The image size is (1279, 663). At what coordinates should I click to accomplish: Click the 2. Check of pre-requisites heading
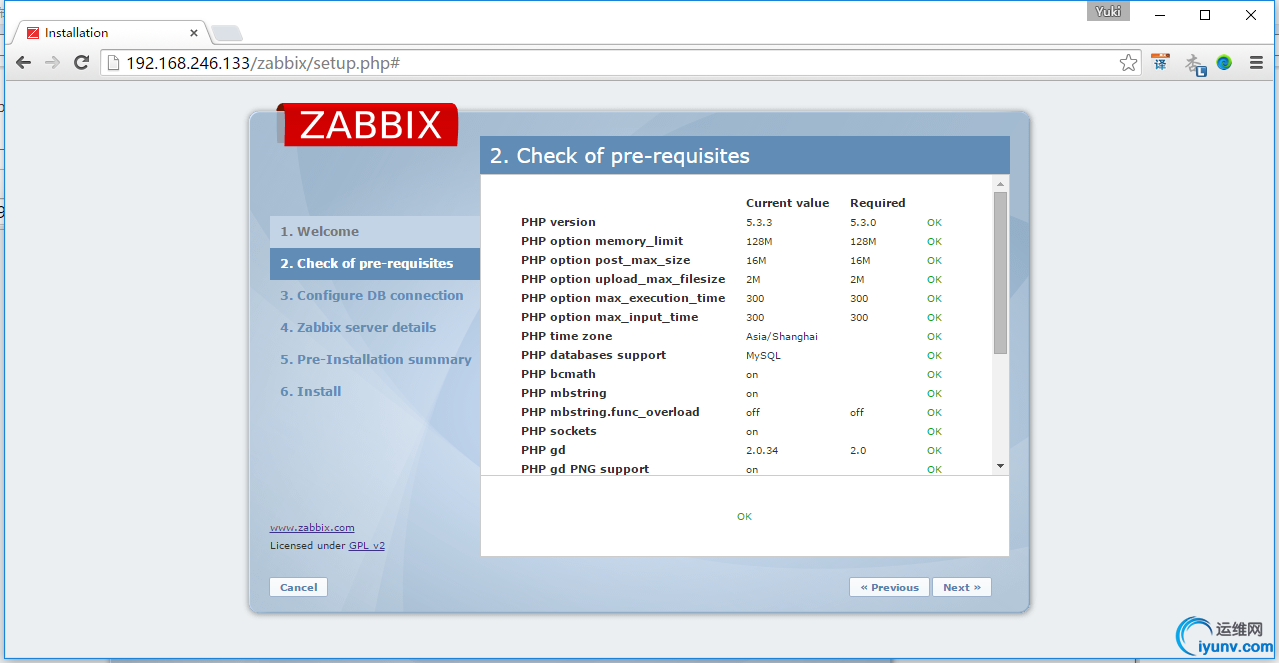[x=620, y=156]
